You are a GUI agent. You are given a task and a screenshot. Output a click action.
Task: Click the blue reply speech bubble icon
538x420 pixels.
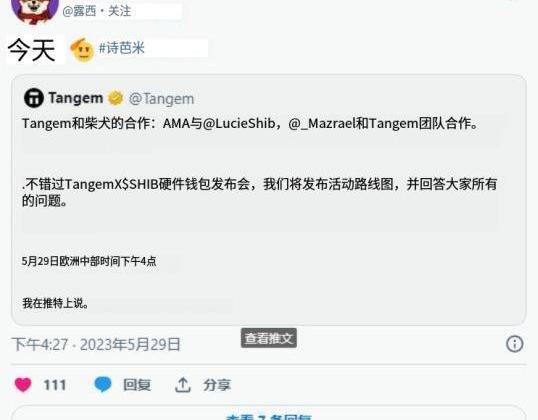click(103, 384)
